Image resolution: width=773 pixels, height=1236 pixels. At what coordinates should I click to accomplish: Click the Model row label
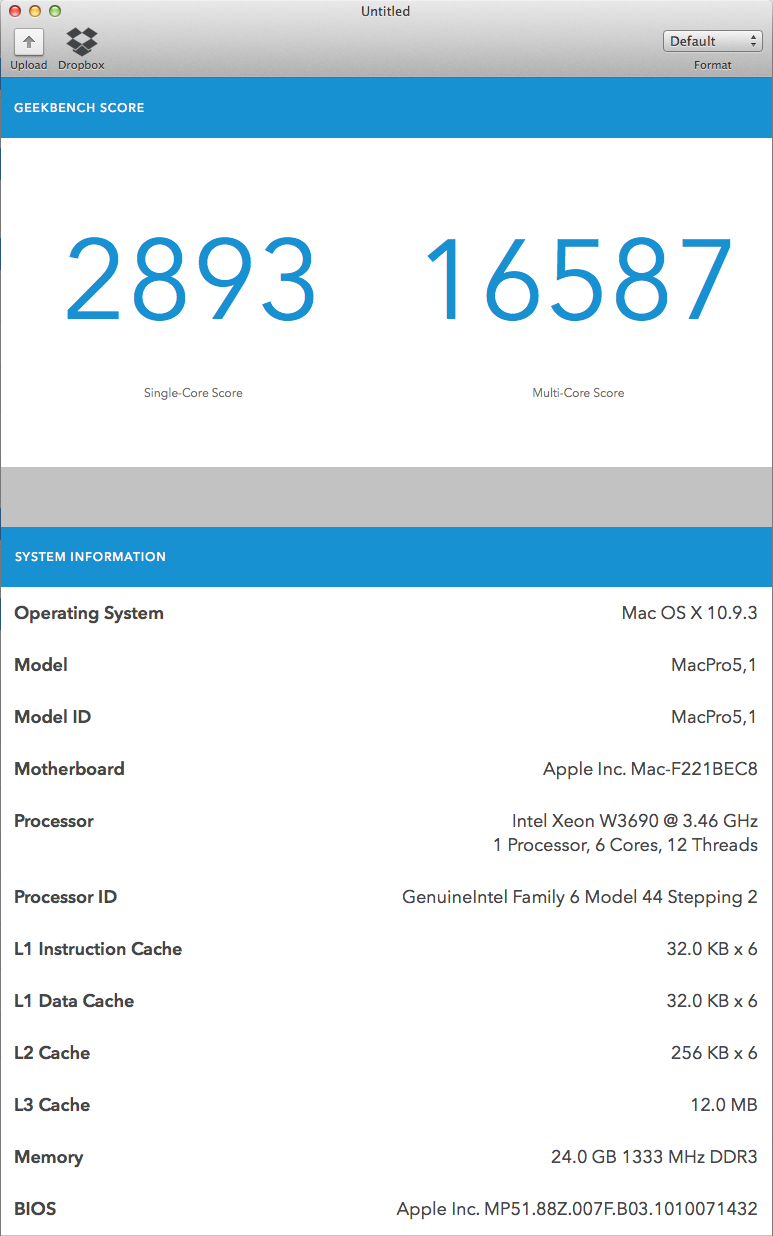(x=41, y=665)
